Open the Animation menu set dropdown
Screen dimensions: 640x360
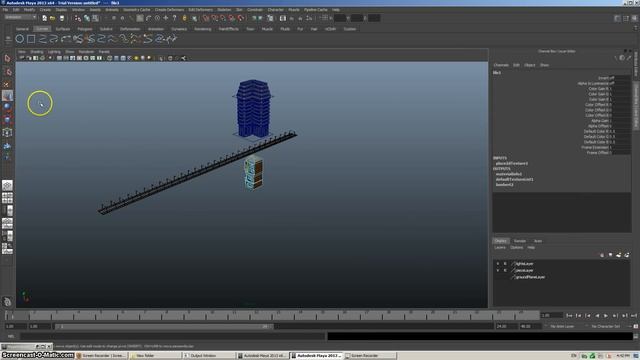(x=20, y=18)
